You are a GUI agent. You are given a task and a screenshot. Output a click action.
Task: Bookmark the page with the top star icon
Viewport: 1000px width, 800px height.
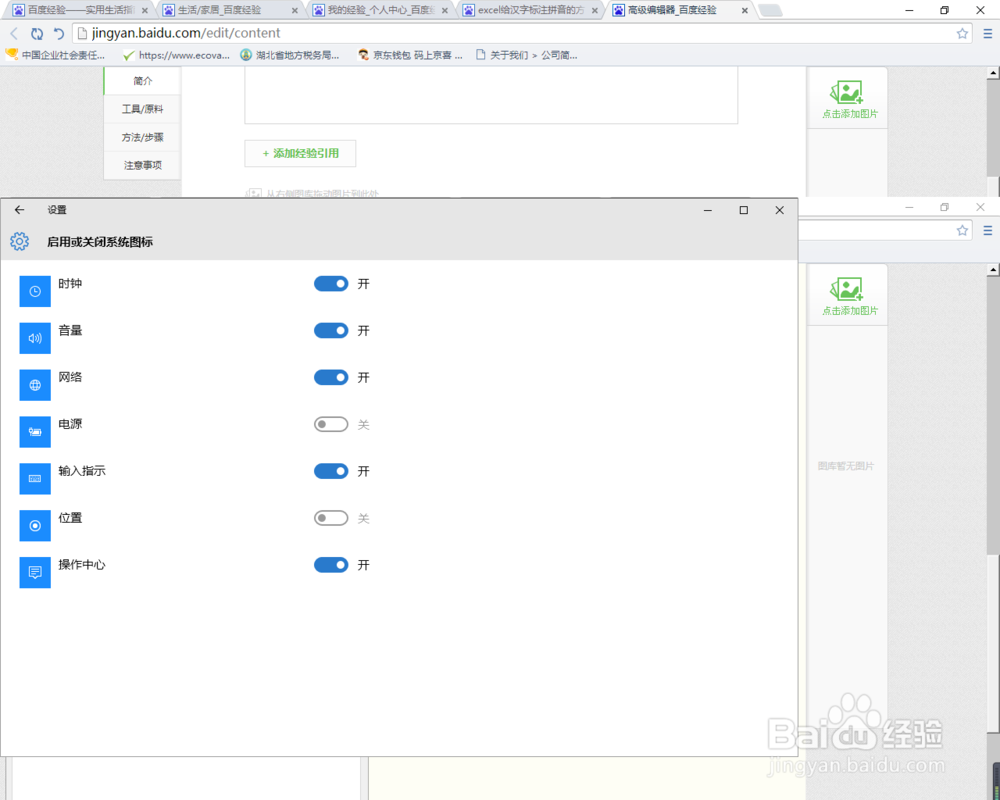[x=962, y=33]
